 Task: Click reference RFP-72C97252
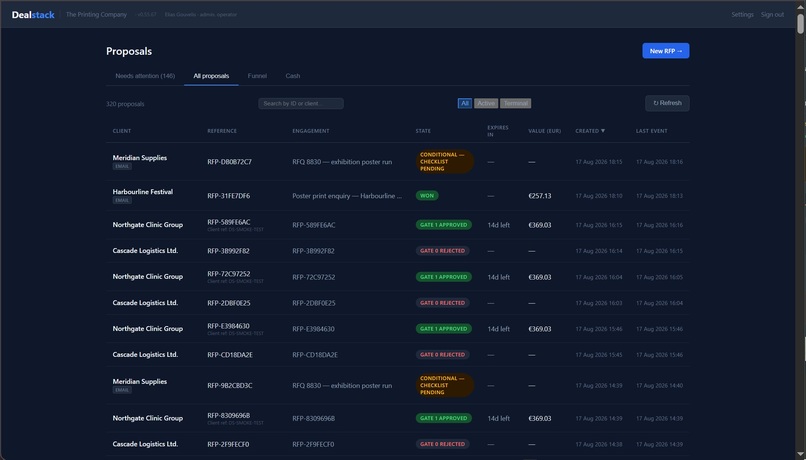point(229,274)
